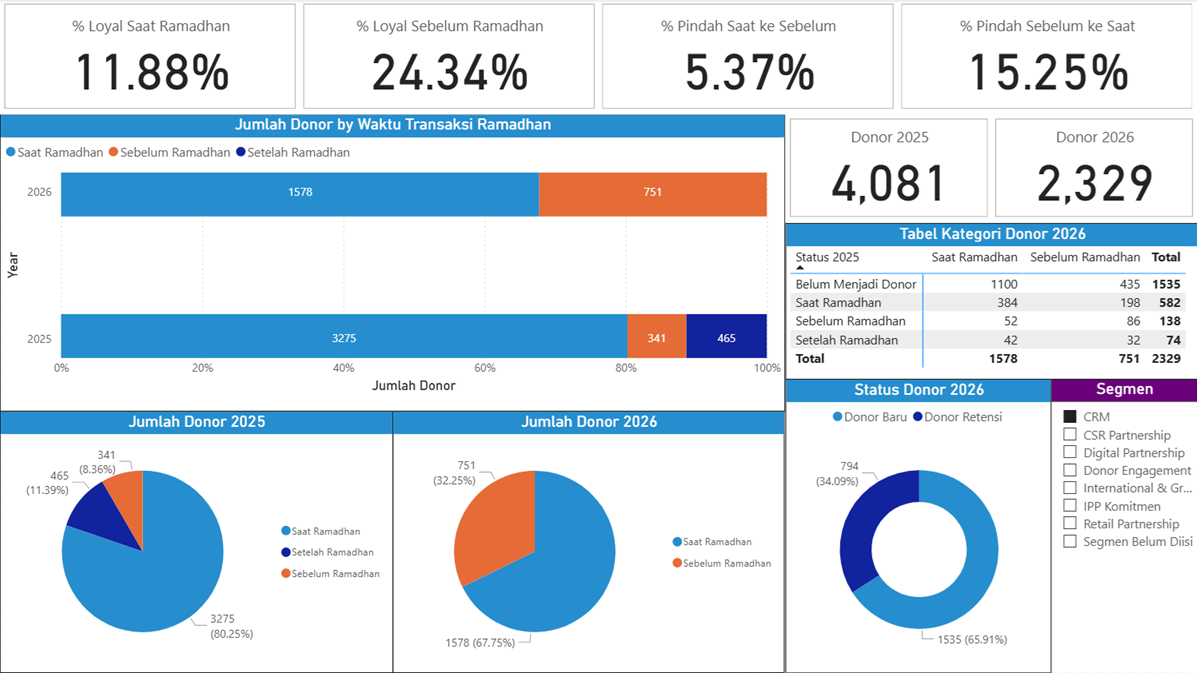Click the table cell value 1100

pos(1004,284)
